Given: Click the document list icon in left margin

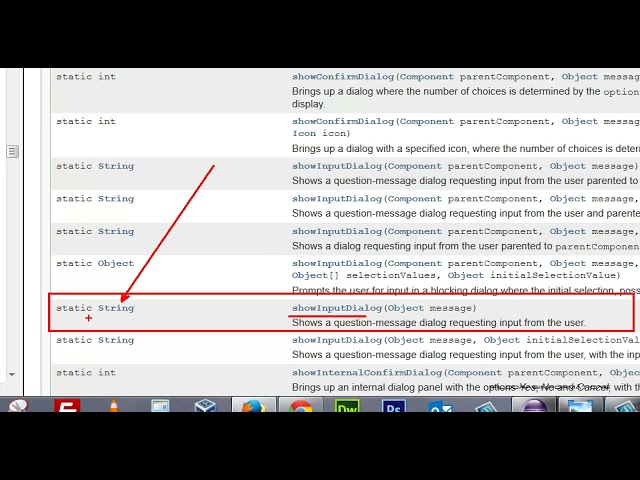Looking at the screenshot, I should coord(12,151).
